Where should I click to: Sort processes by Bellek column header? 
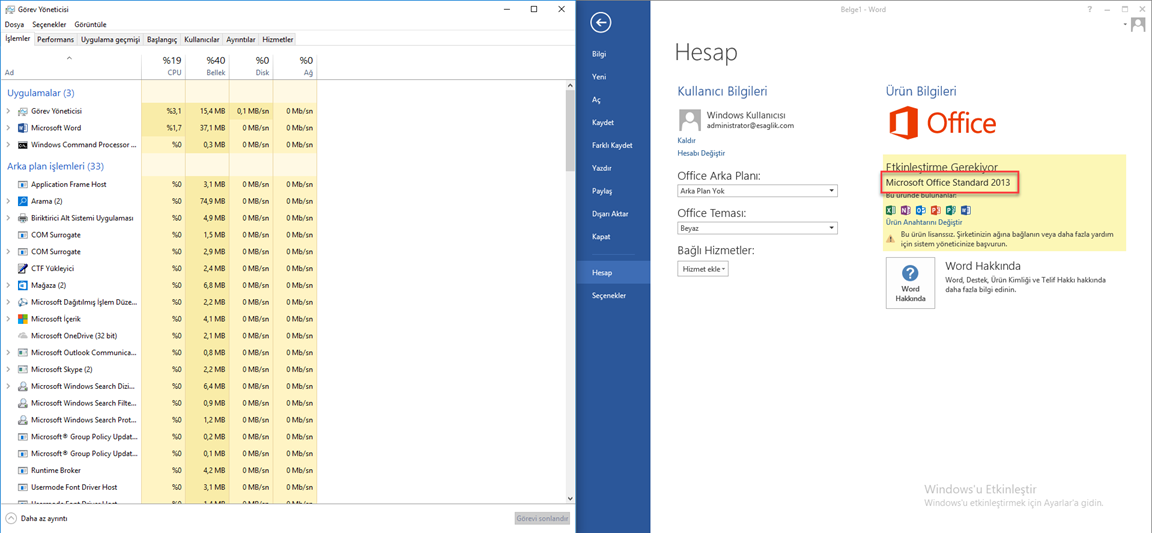tap(207, 66)
